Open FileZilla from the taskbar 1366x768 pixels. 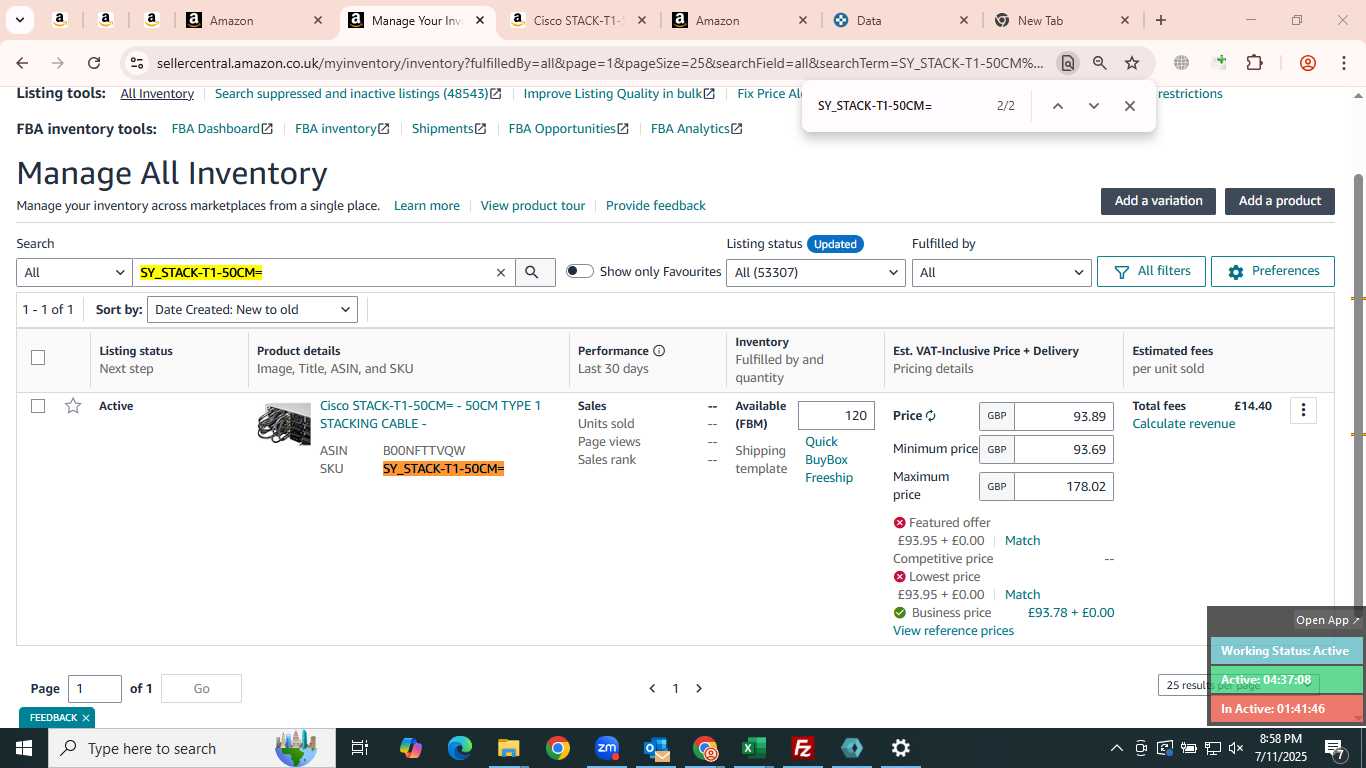point(802,748)
